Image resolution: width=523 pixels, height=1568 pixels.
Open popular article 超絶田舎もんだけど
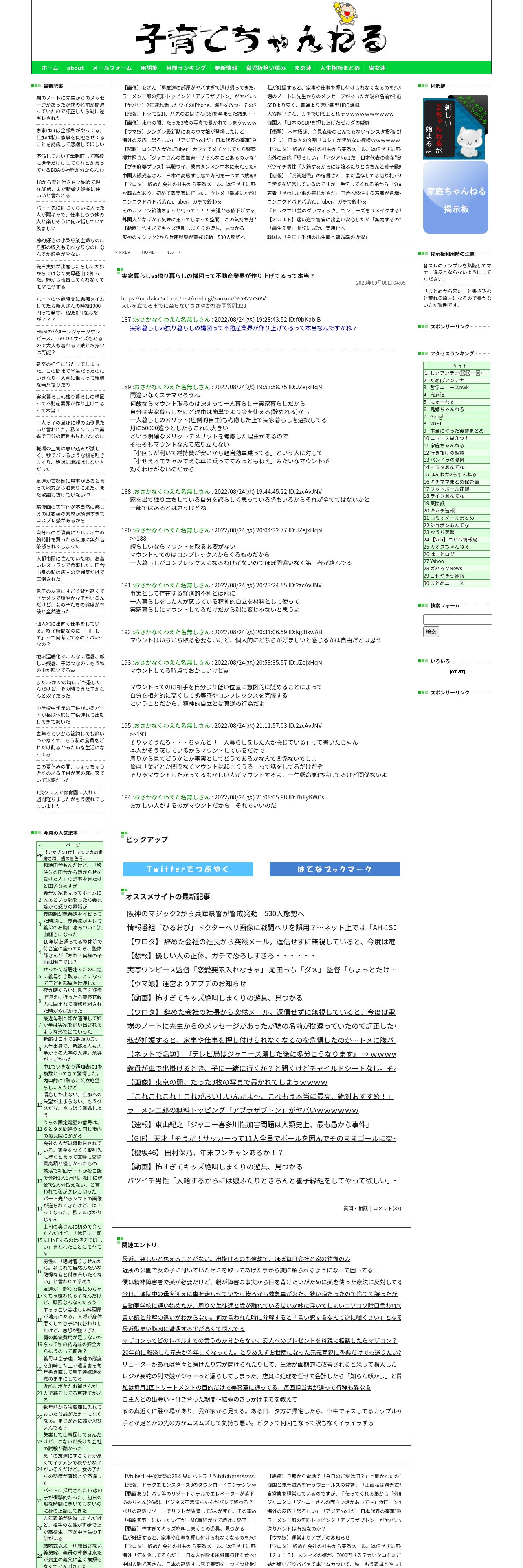[x=73, y=875]
